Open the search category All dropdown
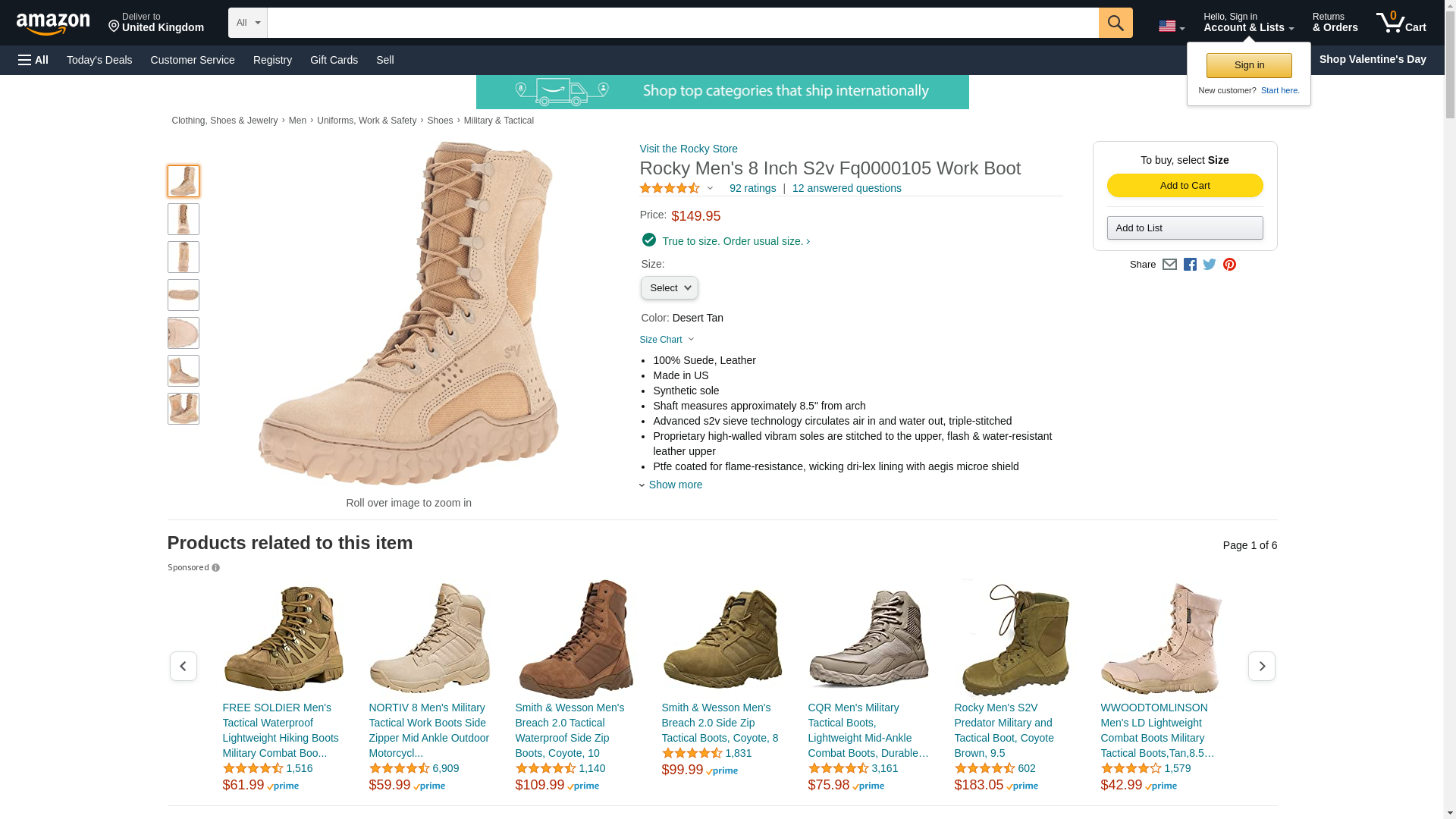 click(247, 23)
